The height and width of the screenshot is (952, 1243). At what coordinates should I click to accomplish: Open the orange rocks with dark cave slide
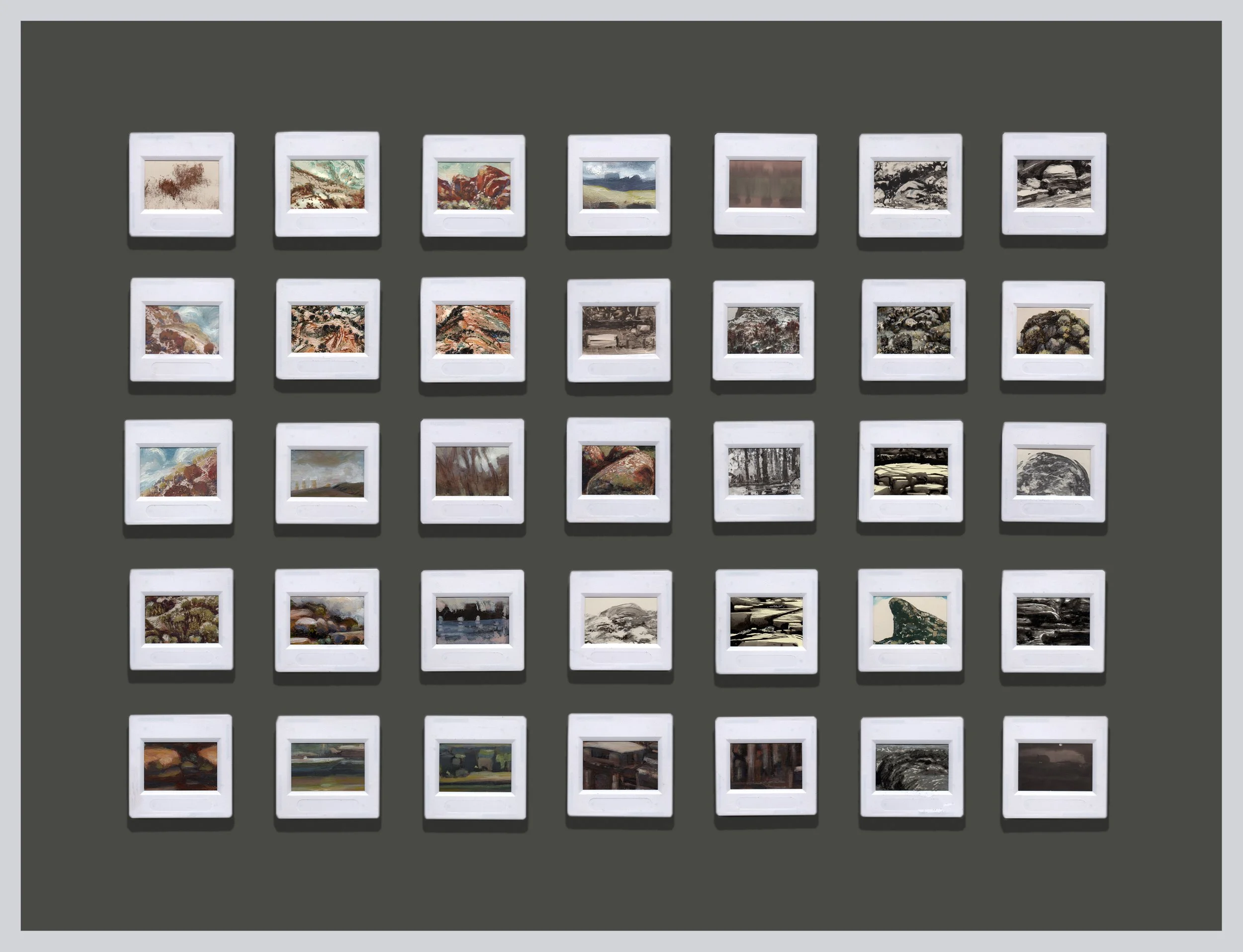click(180, 766)
